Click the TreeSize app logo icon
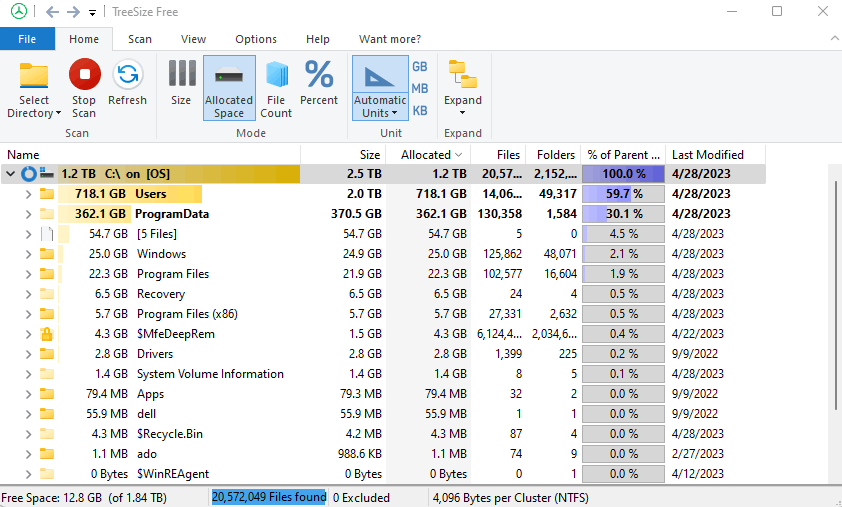This screenshot has width=842, height=507. pyautogui.click(x=19, y=11)
